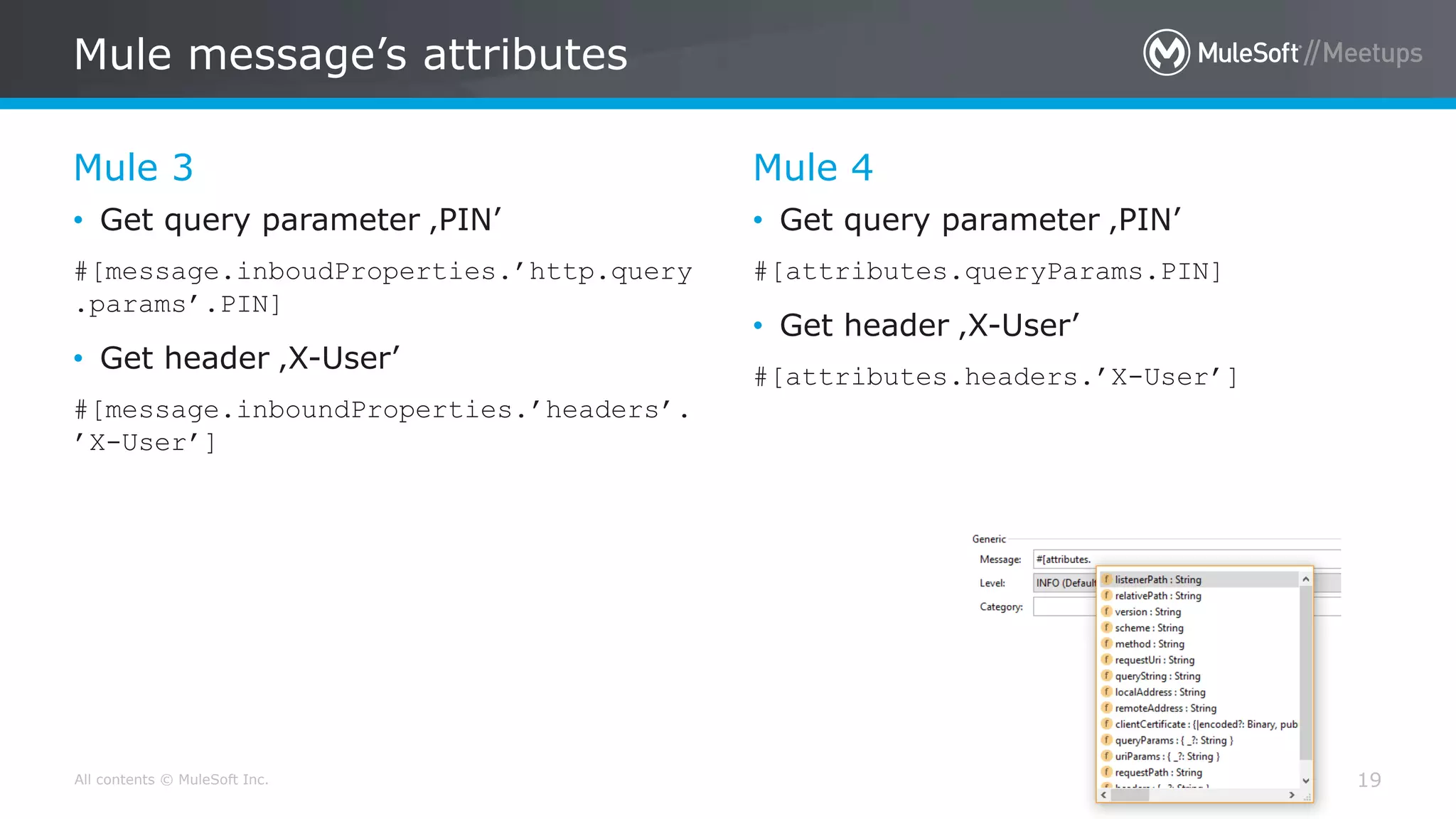The height and width of the screenshot is (819, 1456).
Task: Open the Level INFO dropdown
Action: pos(1065,583)
